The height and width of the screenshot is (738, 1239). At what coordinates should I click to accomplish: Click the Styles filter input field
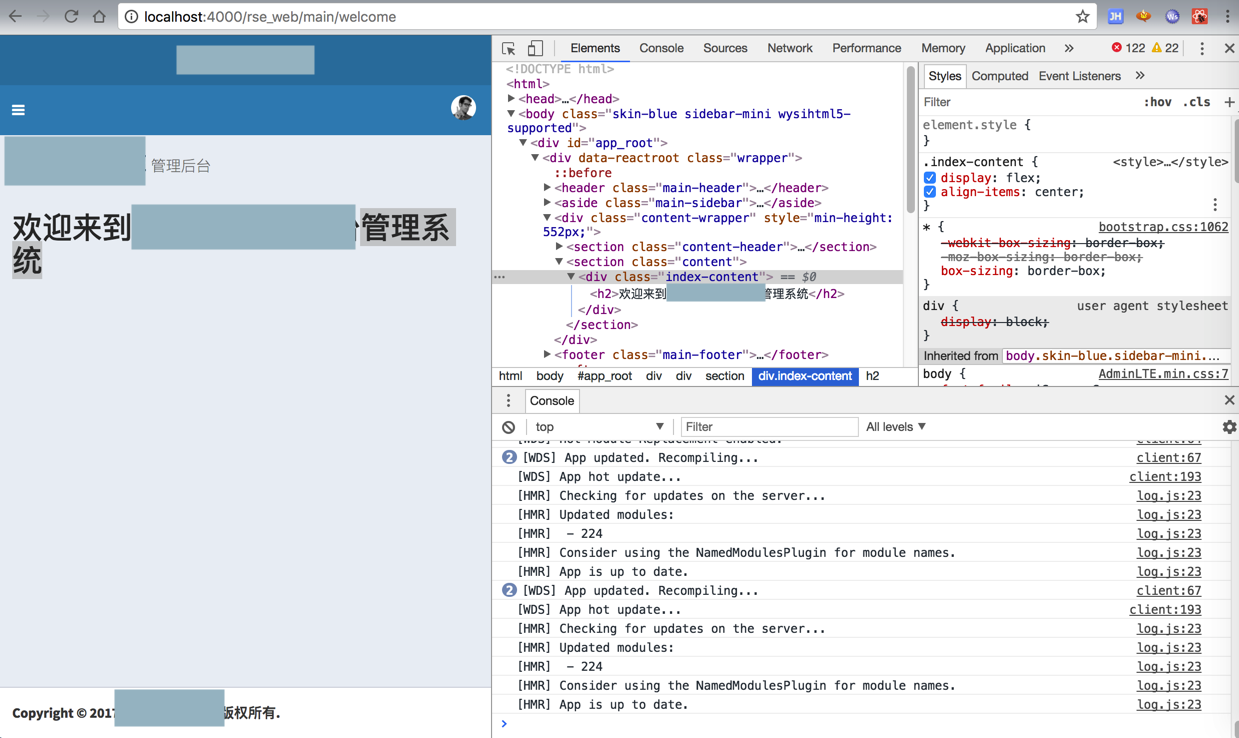[1028, 102]
